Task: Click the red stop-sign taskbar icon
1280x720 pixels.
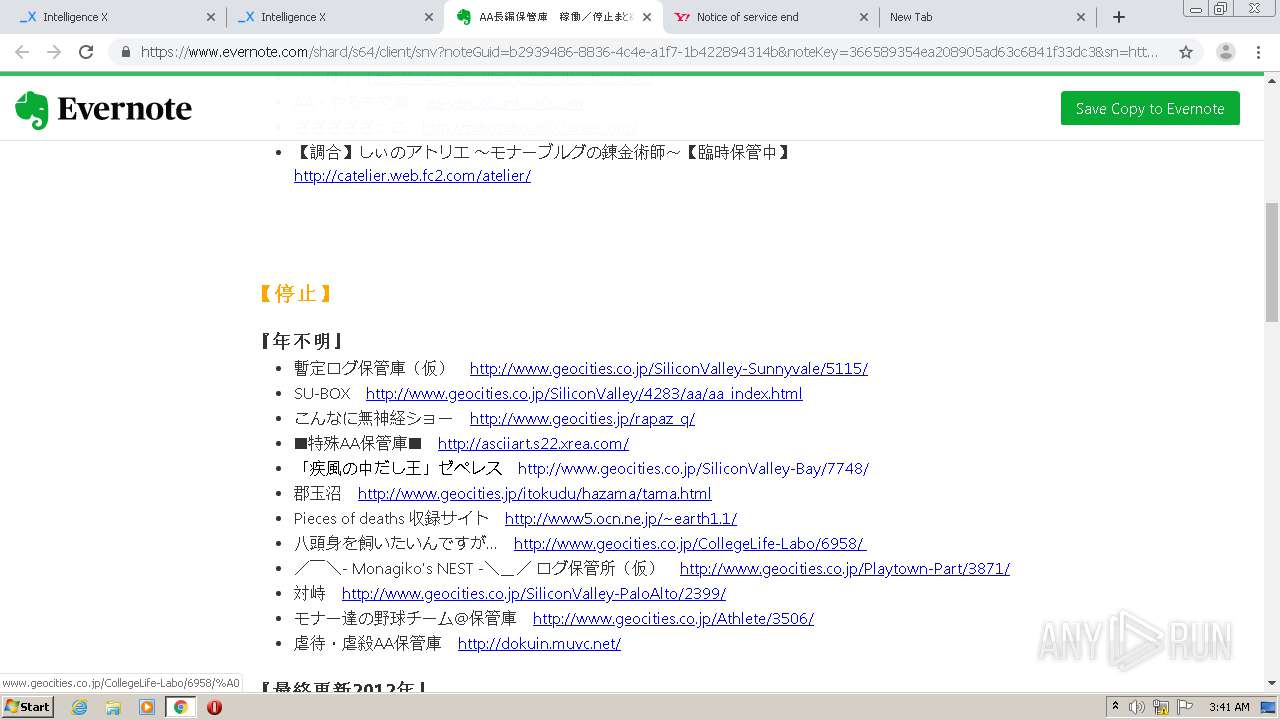Action: [214, 707]
